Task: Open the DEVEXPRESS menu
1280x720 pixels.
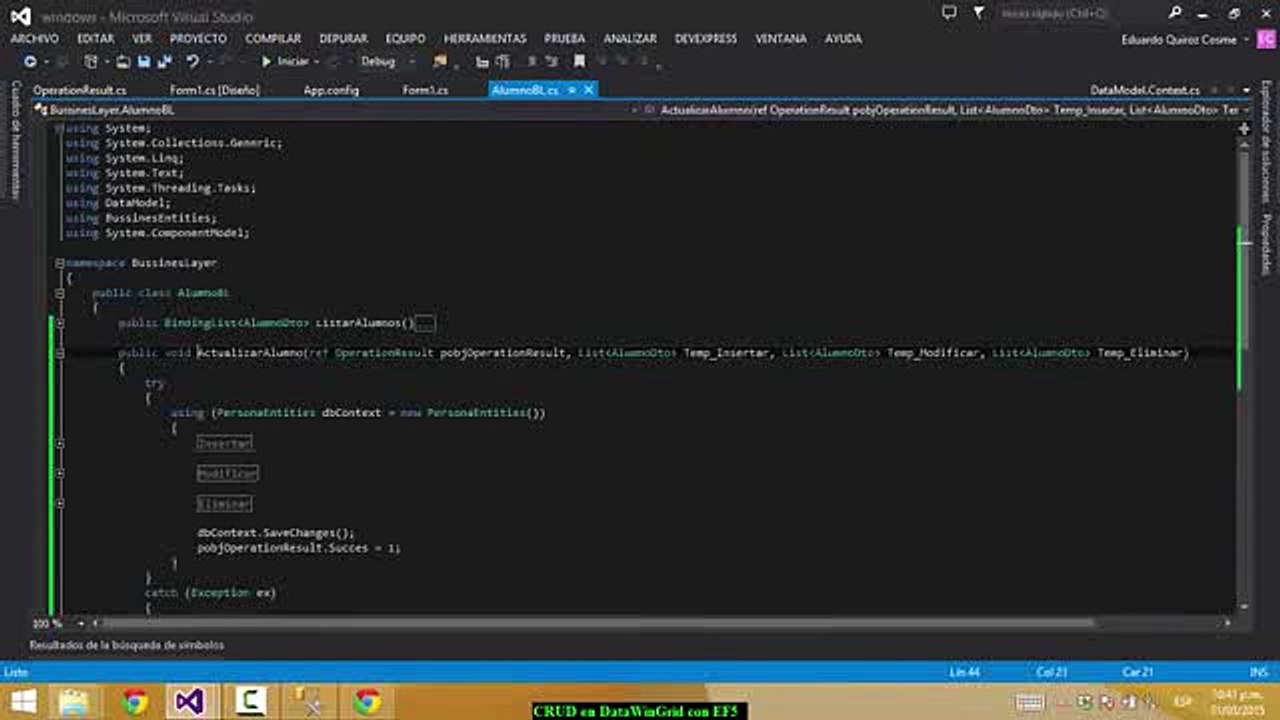Action: click(706, 39)
